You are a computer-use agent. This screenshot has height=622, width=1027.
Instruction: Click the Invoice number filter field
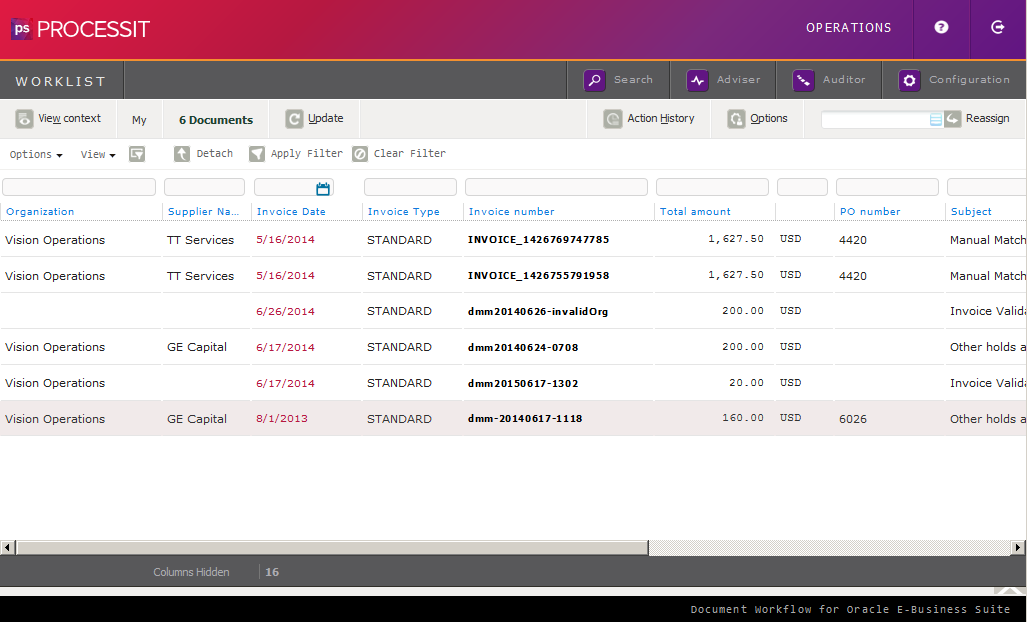coord(556,187)
